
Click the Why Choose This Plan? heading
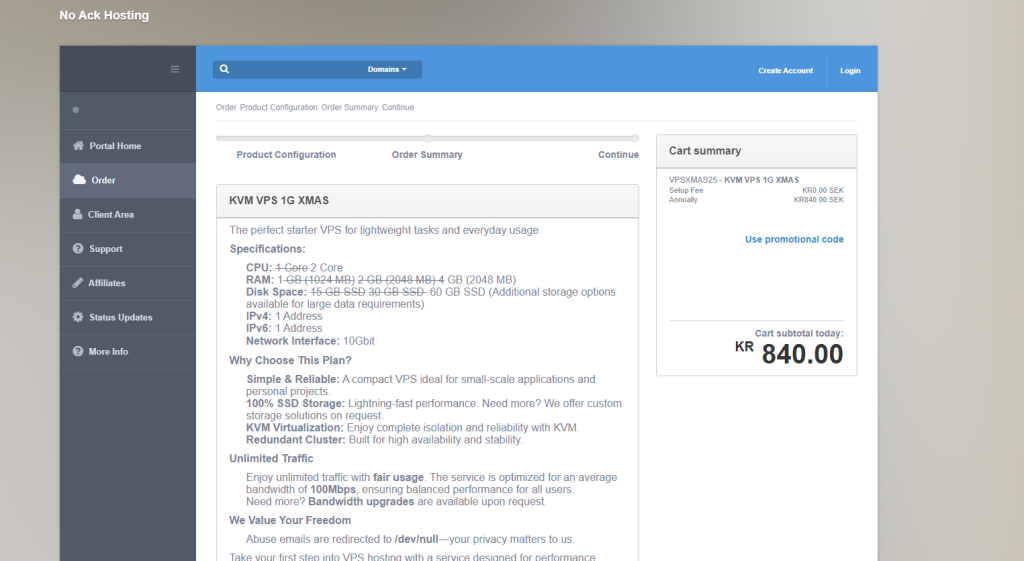[x=290, y=361]
